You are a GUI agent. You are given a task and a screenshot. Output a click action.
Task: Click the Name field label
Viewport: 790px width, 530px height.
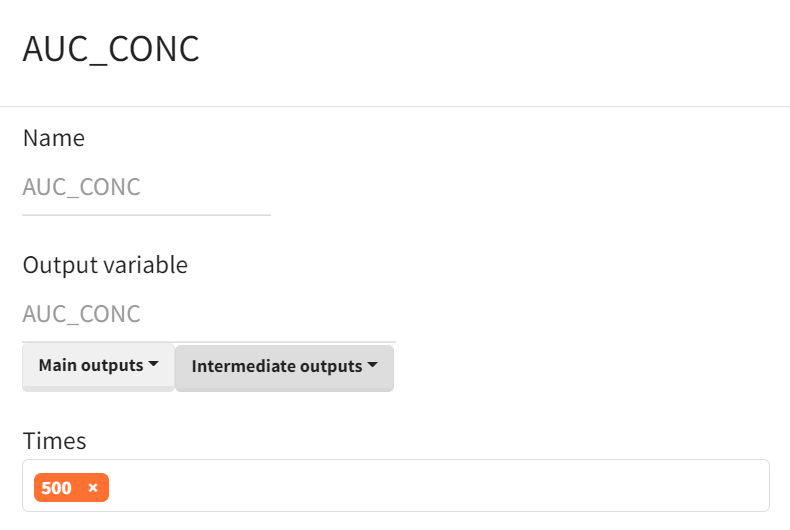[54, 138]
